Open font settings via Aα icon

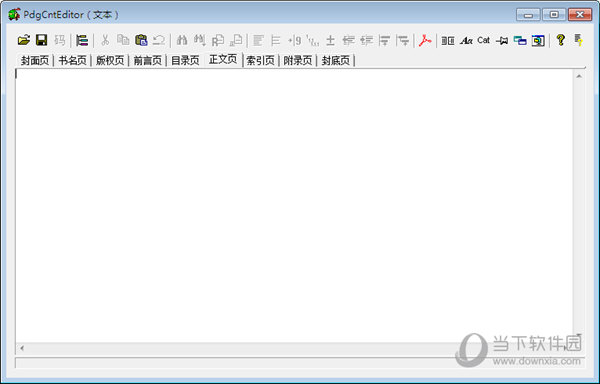466,40
